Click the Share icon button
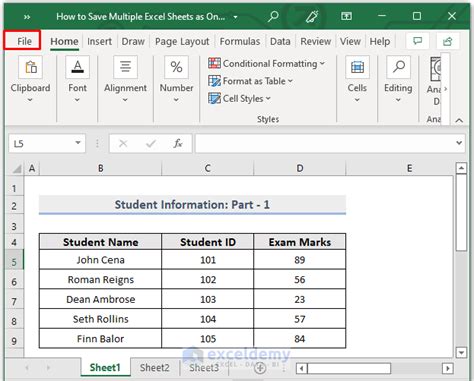 (448, 41)
